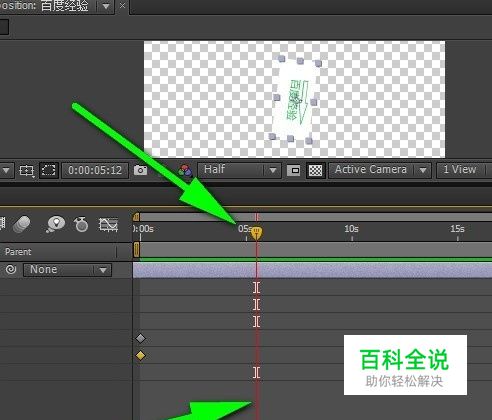This screenshot has height=420, width=492.
Task: Open the Active Camera 3D view dropdown
Action: (380, 170)
